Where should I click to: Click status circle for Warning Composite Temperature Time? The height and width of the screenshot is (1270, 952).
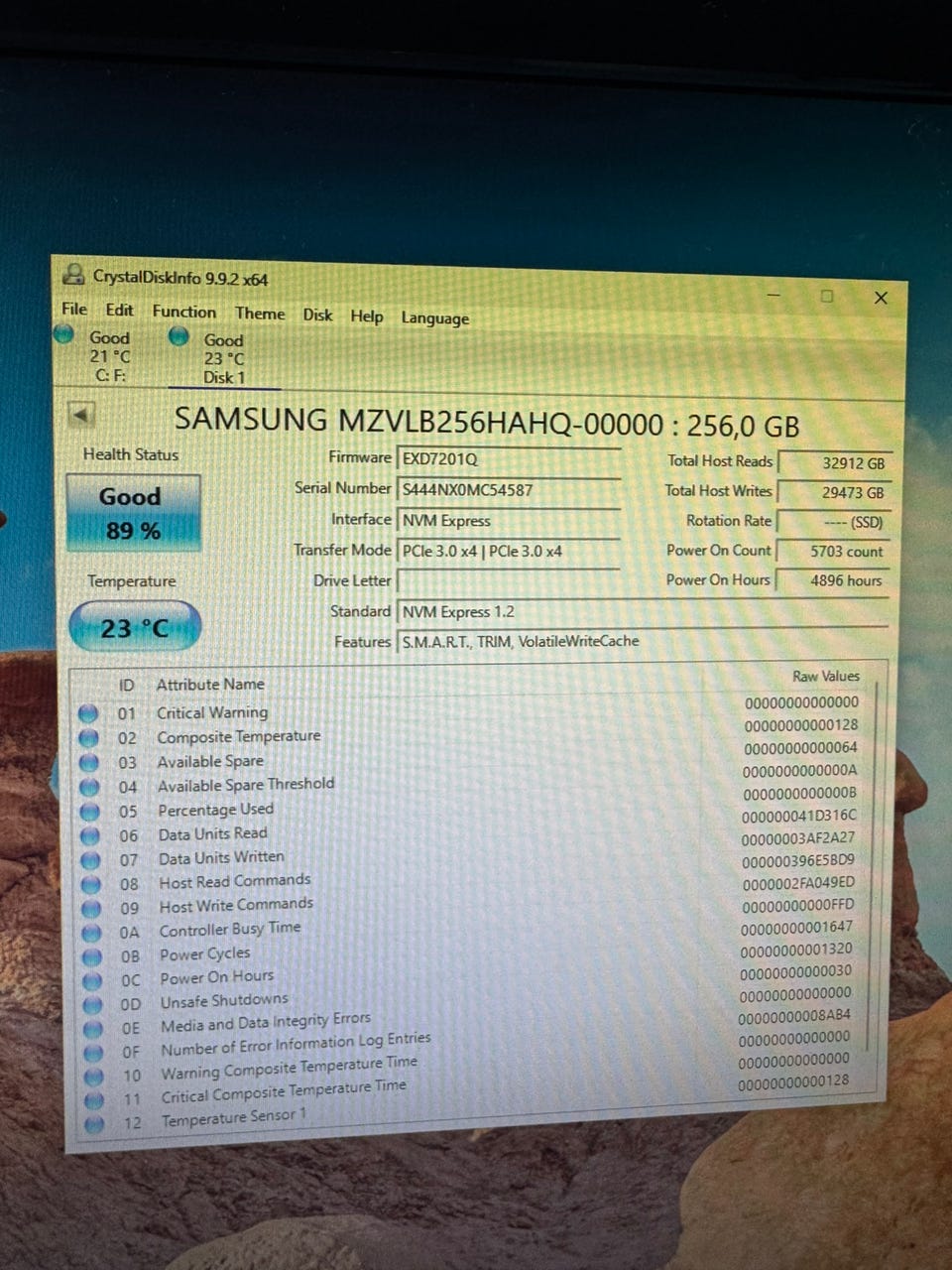click(94, 1076)
